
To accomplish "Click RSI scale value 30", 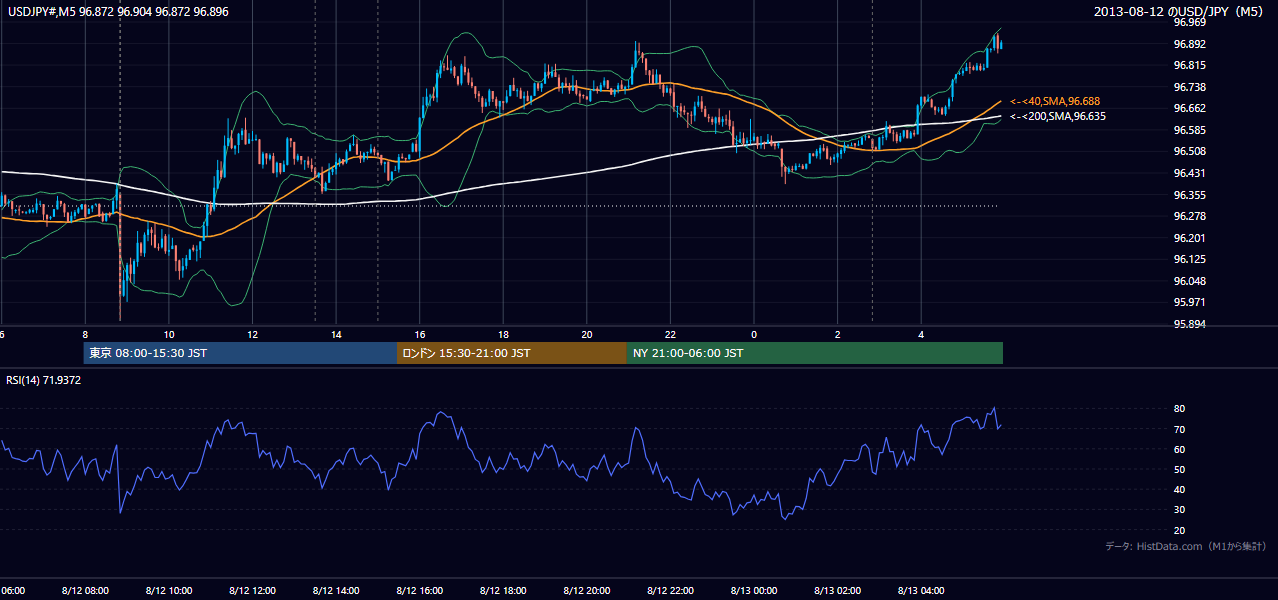I will coord(1180,510).
